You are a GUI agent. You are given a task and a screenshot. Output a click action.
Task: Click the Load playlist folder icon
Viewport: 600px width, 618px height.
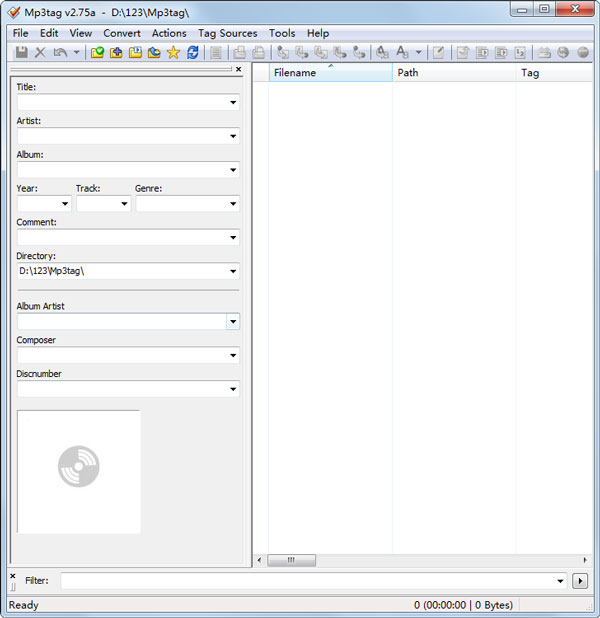[x=135, y=52]
